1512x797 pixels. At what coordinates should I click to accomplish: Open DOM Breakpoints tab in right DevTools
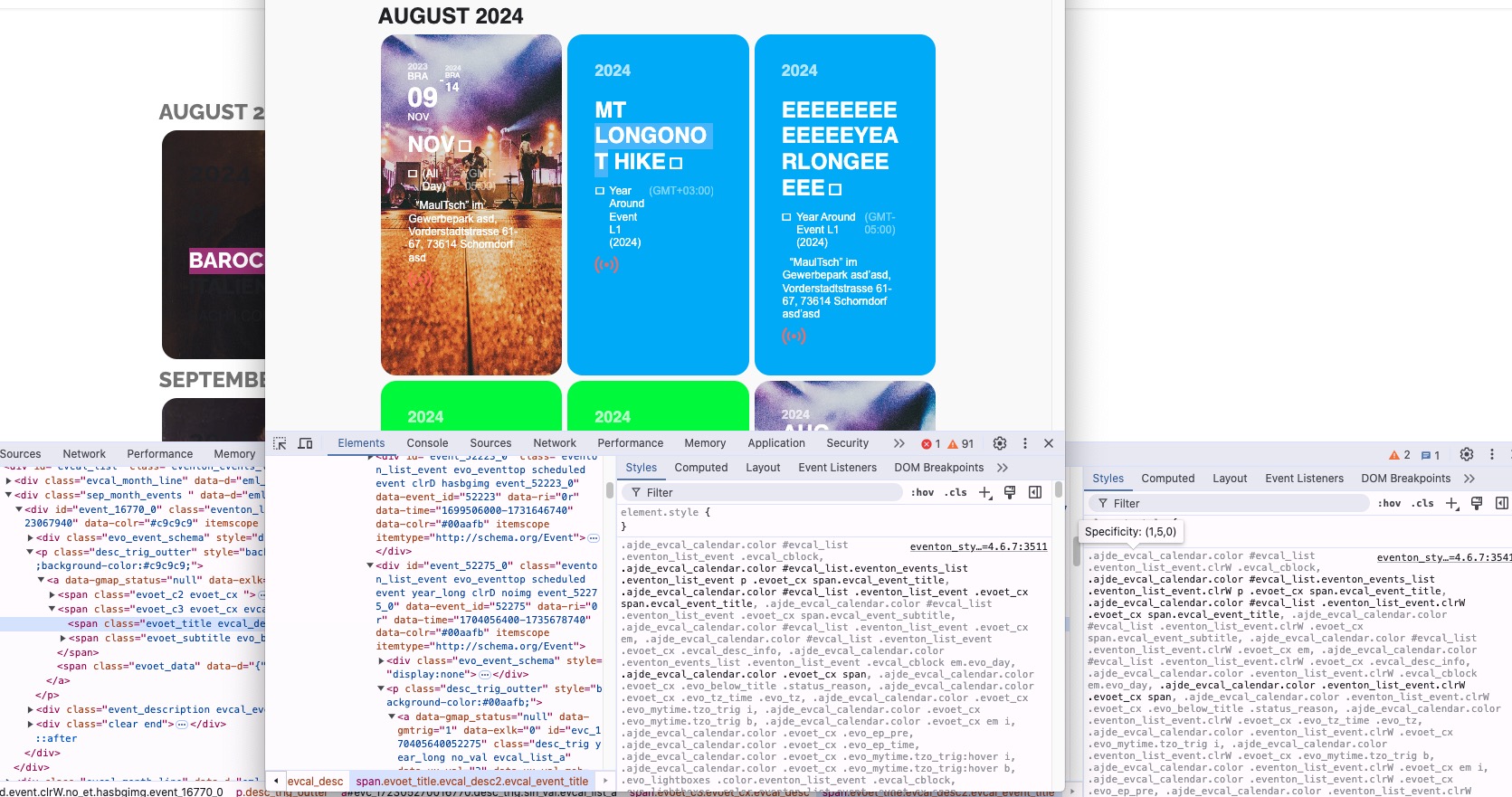coord(1406,479)
